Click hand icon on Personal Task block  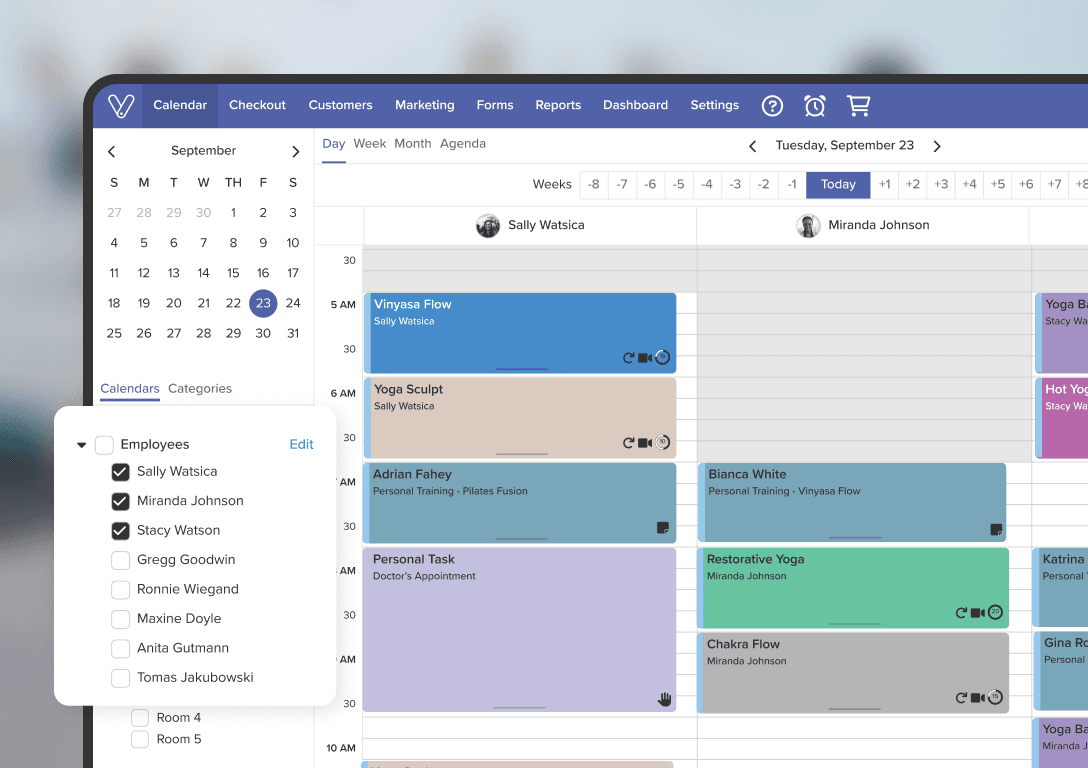tap(664, 699)
